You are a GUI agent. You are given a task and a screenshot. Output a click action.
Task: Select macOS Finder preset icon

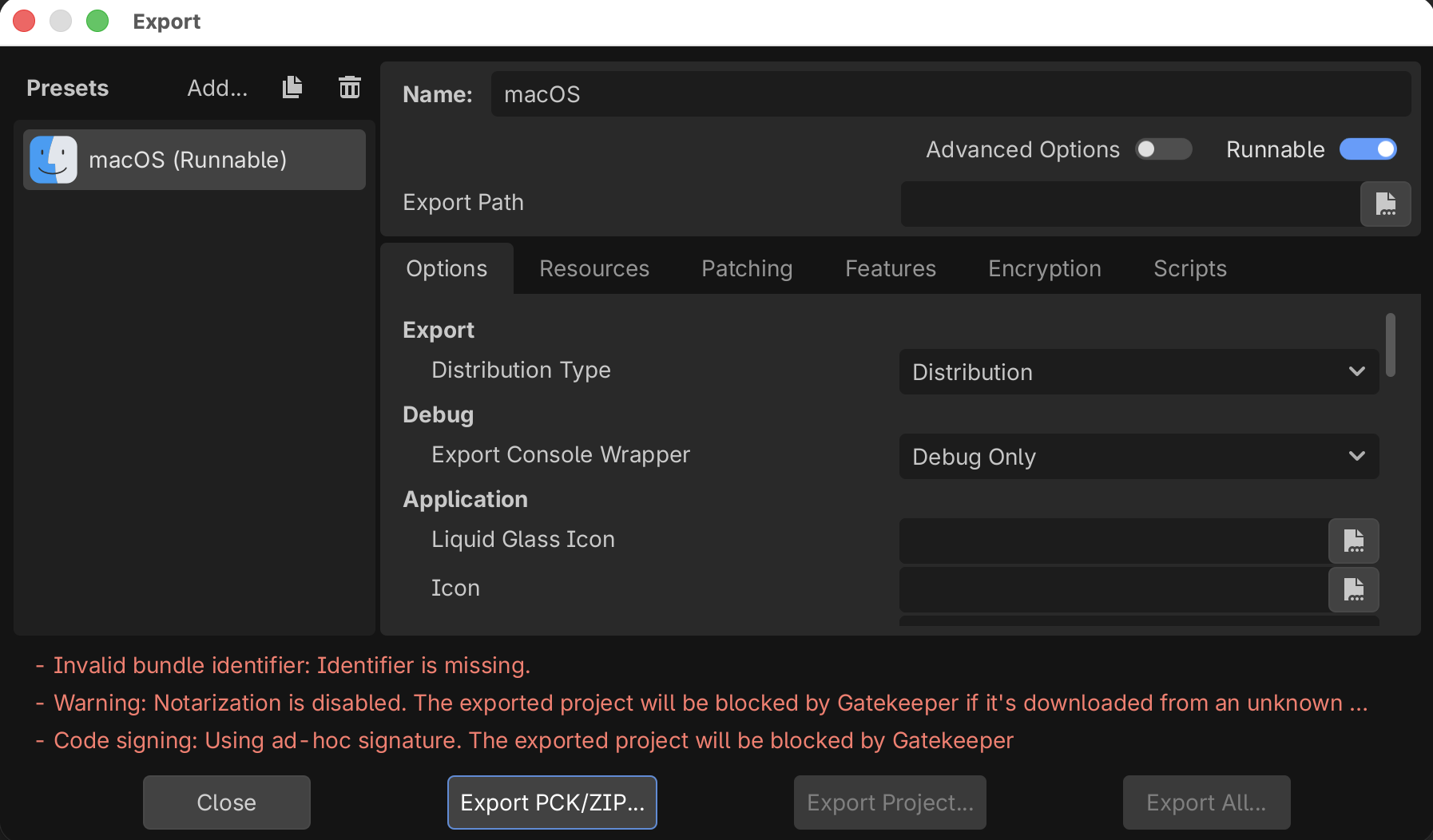point(54,160)
